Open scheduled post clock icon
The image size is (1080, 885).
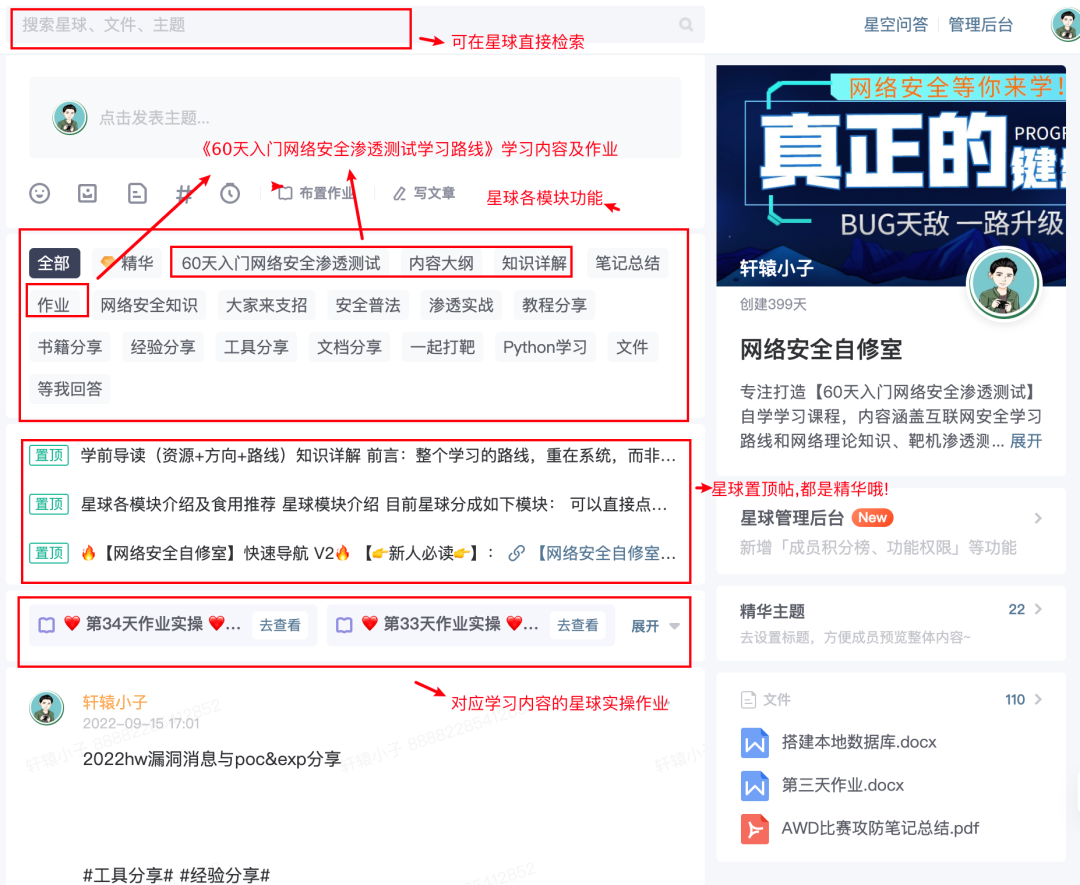[x=230, y=193]
